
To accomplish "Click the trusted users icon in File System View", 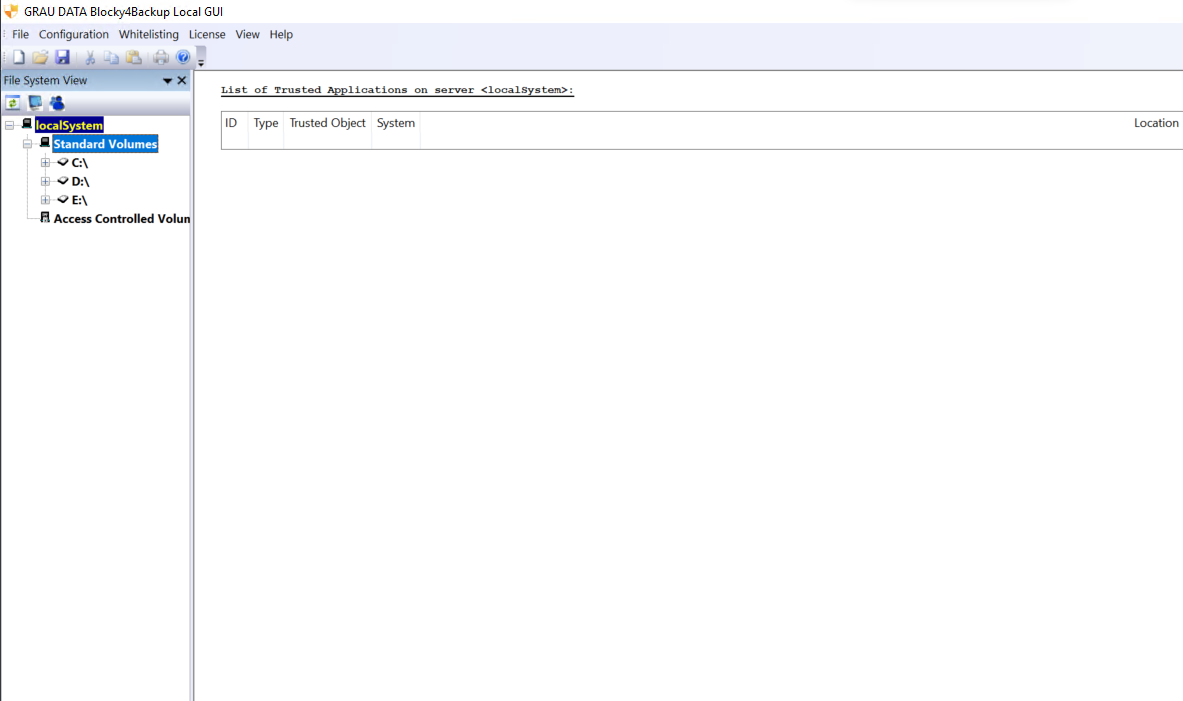I will (57, 103).
